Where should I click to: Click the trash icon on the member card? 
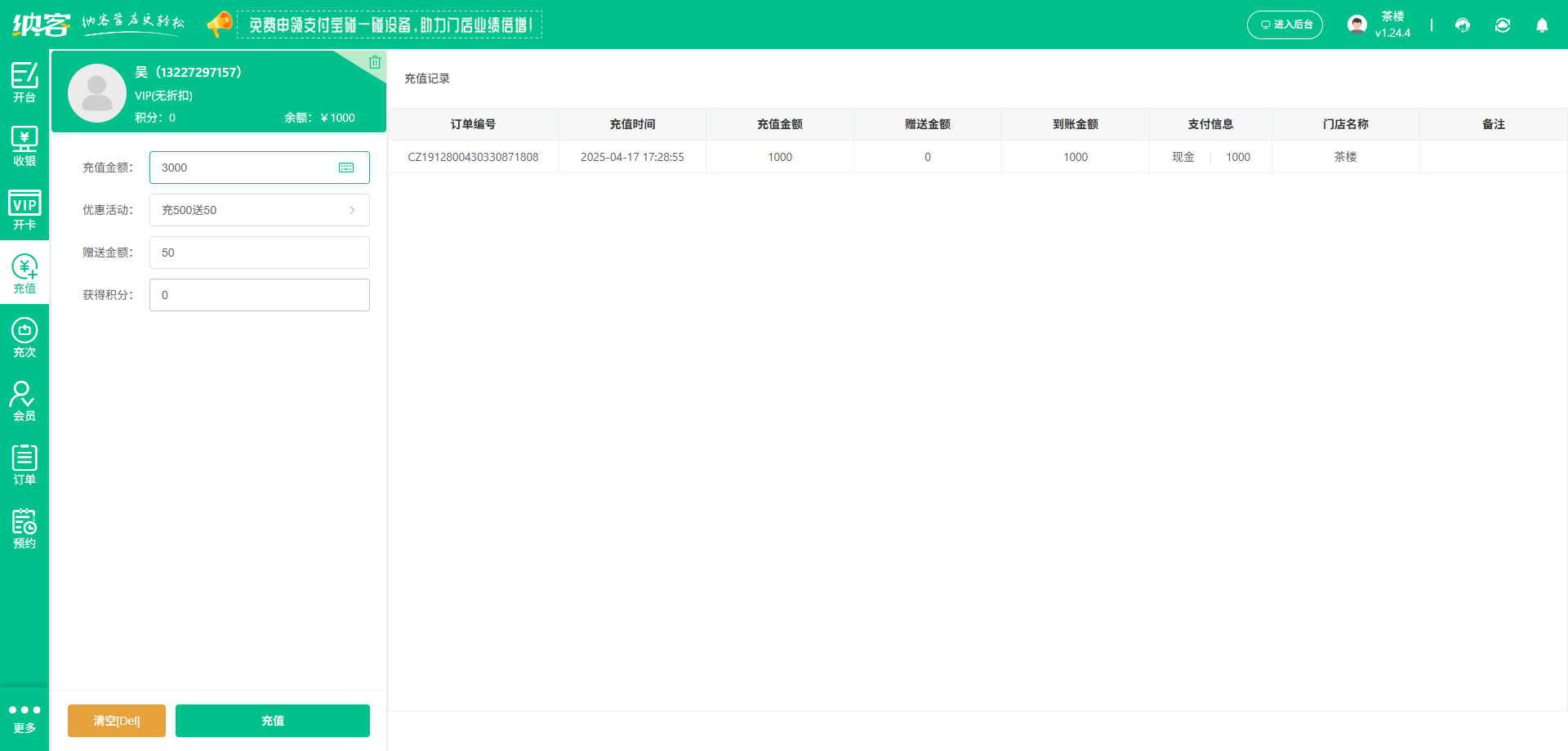[375, 61]
